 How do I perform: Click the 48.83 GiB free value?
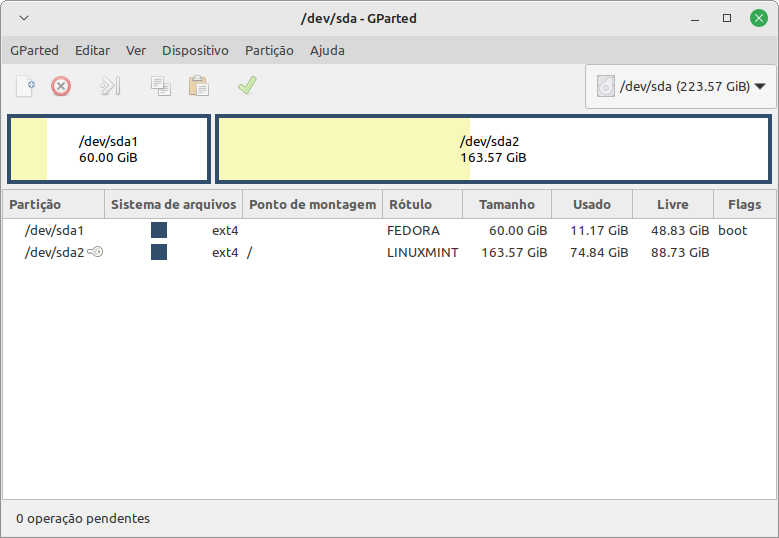tap(680, 231)
